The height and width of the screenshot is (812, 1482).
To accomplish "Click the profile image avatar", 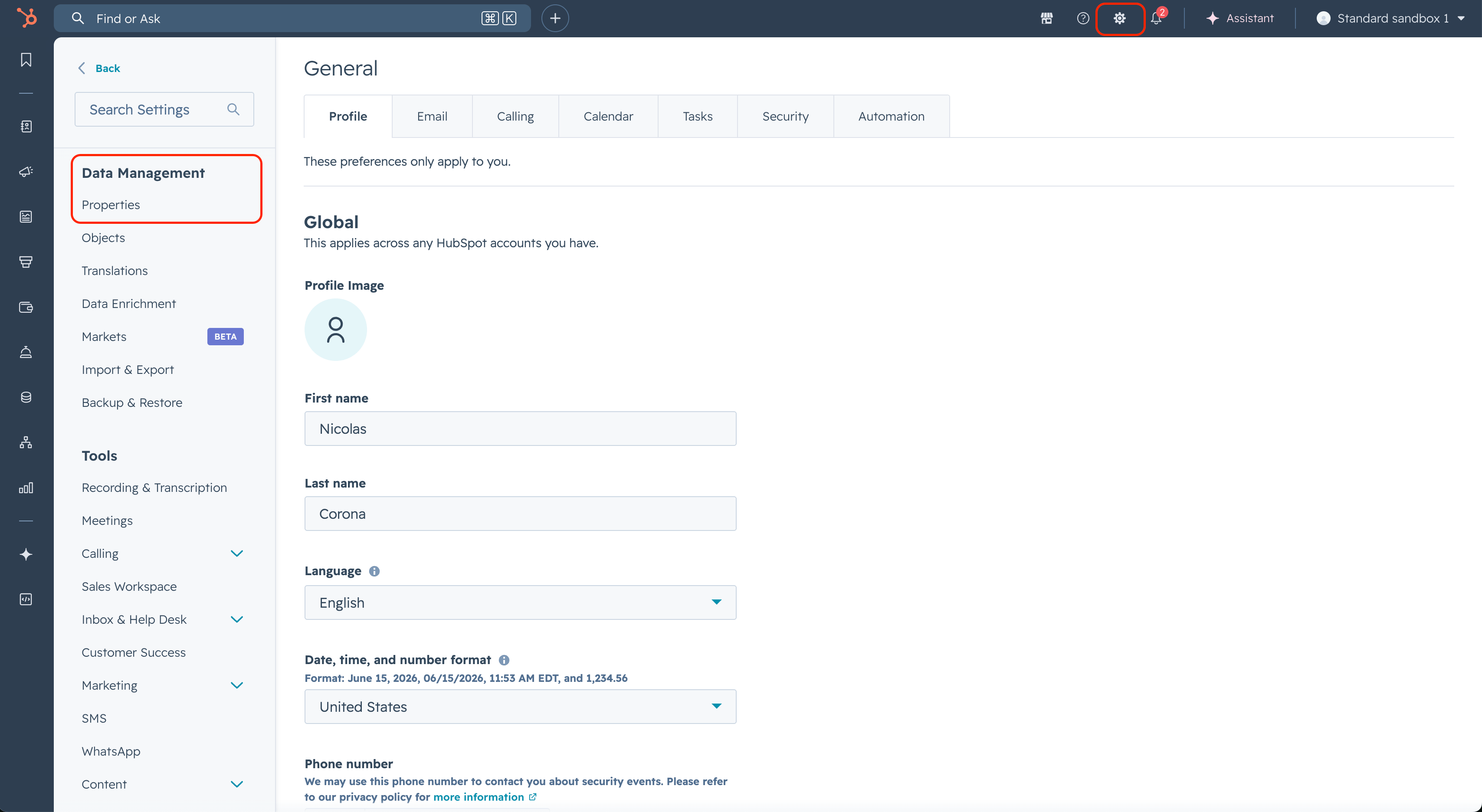I will (335, 330).
